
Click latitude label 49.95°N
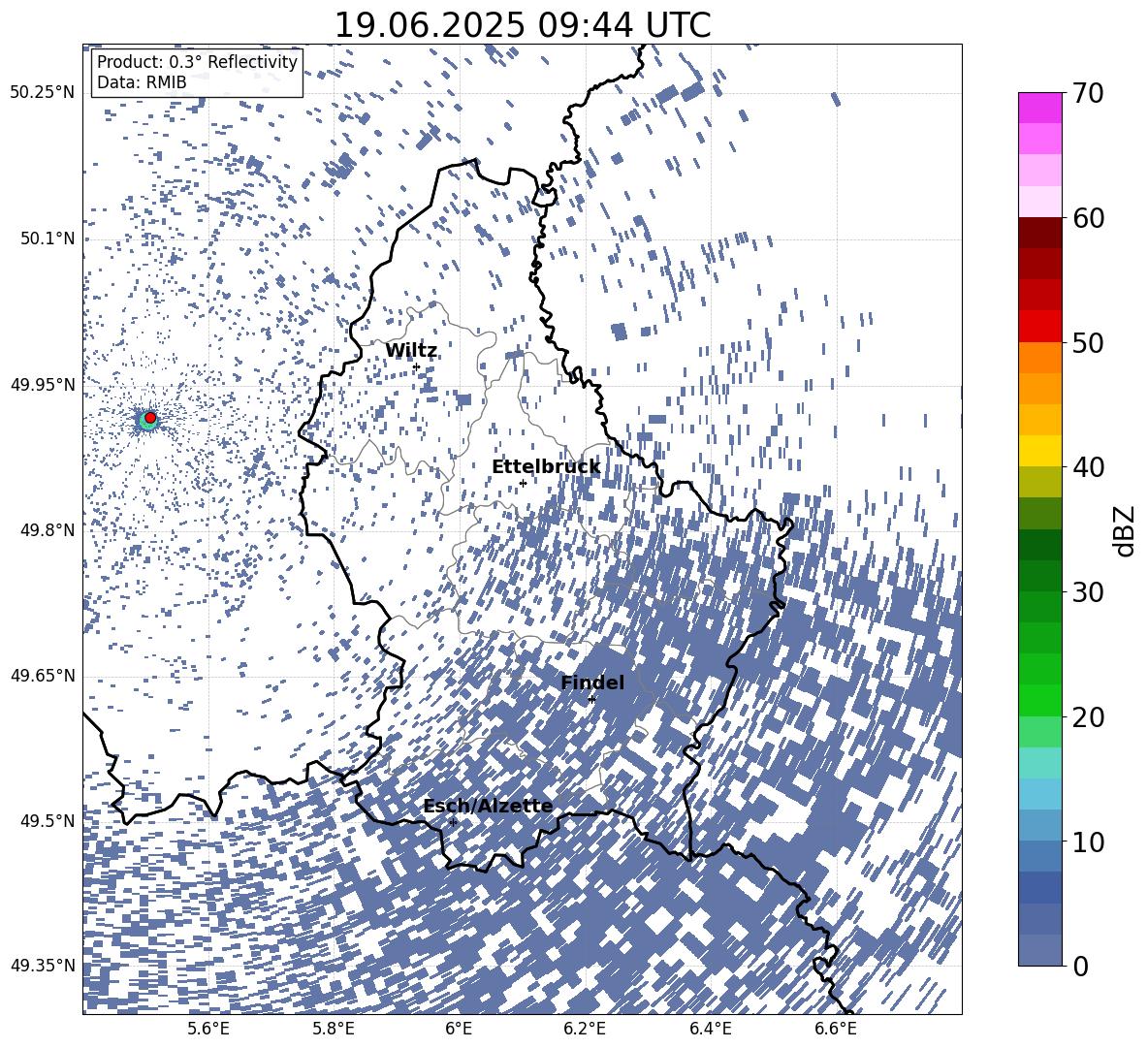click(43, 384)
